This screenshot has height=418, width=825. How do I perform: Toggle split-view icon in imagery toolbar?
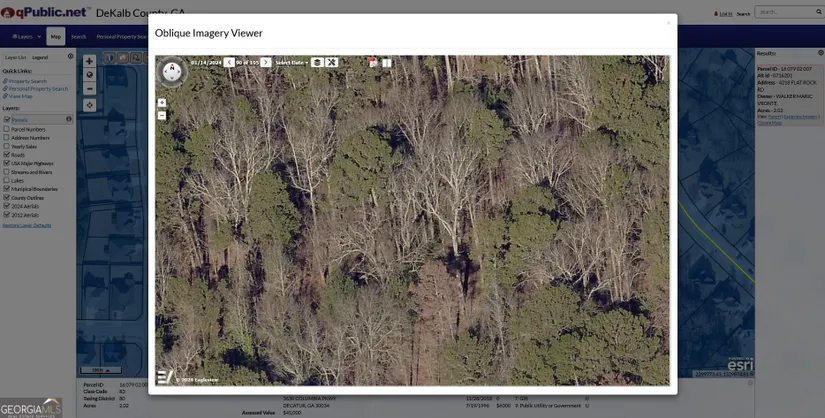387,62
